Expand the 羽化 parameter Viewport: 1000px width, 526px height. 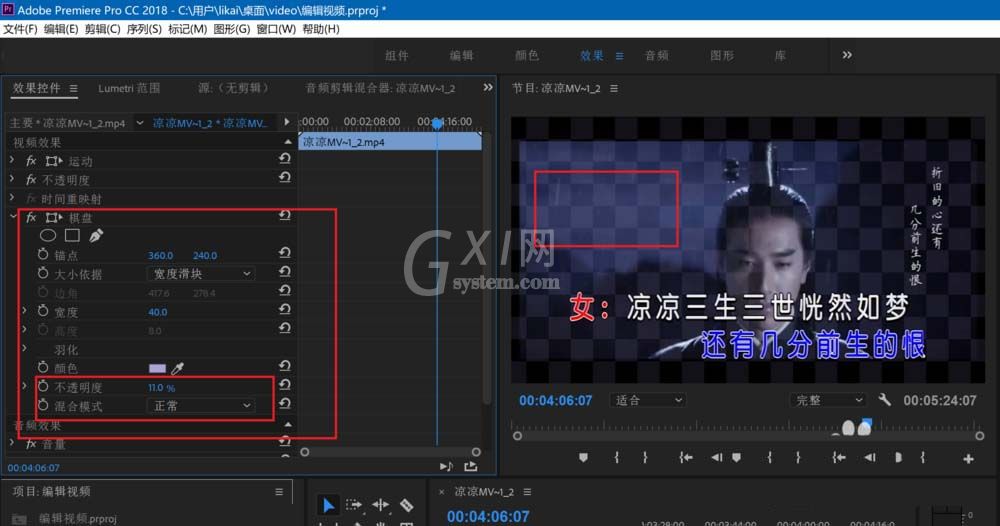(x=24, y=349)
